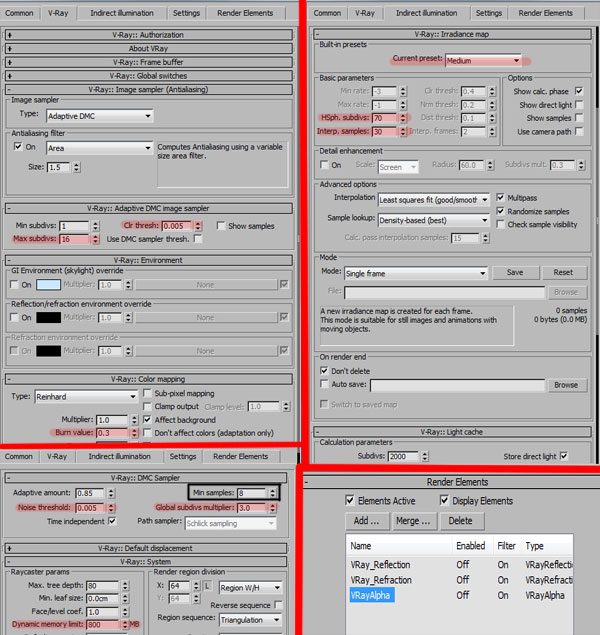Viewport: 600px width, 635px height.
Task: Click the Clr thresh 0.005 field
Action: point(177,226)
